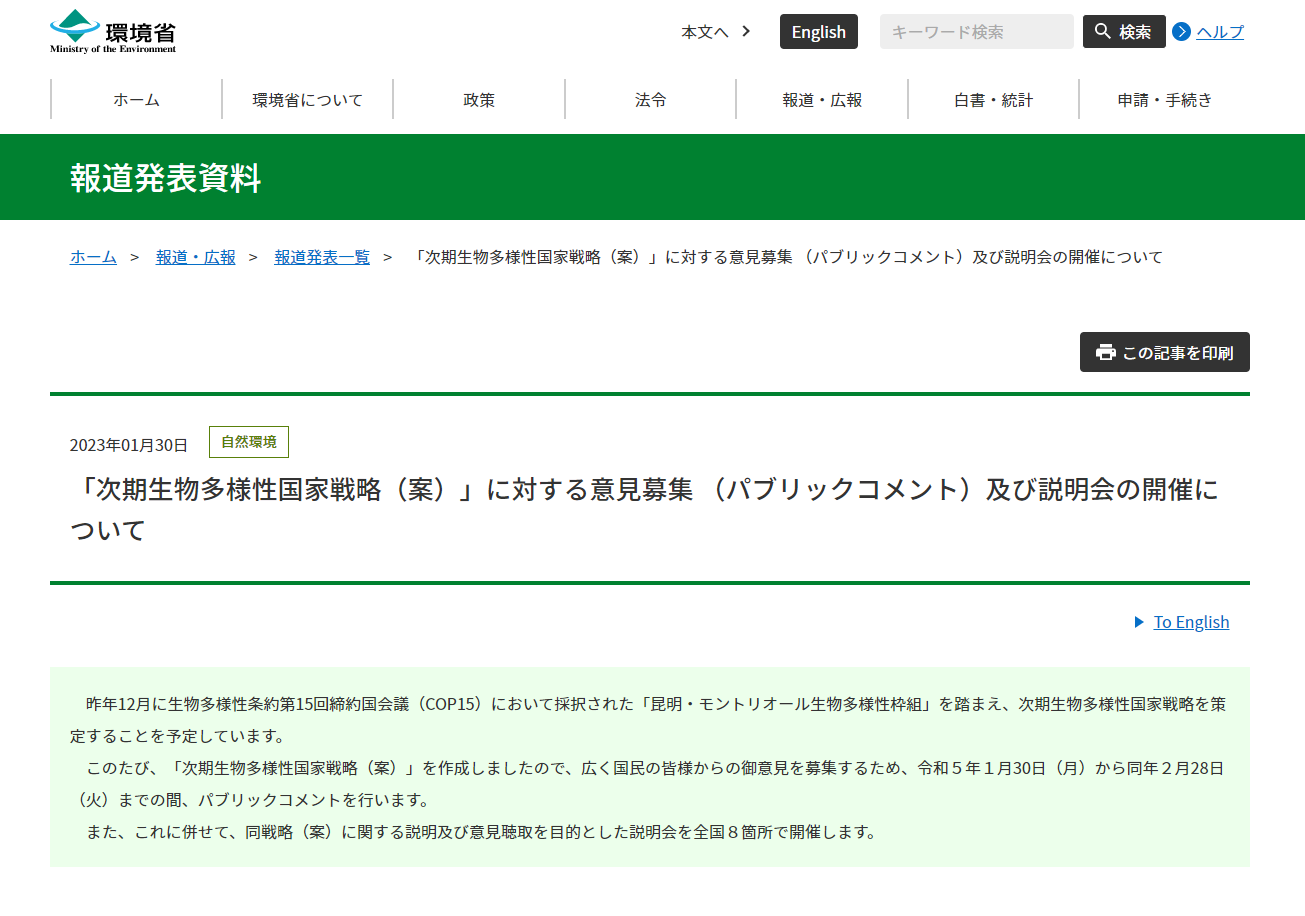Switch site language with English button
The image size is (1305, 916).
[x=818, y=32]
